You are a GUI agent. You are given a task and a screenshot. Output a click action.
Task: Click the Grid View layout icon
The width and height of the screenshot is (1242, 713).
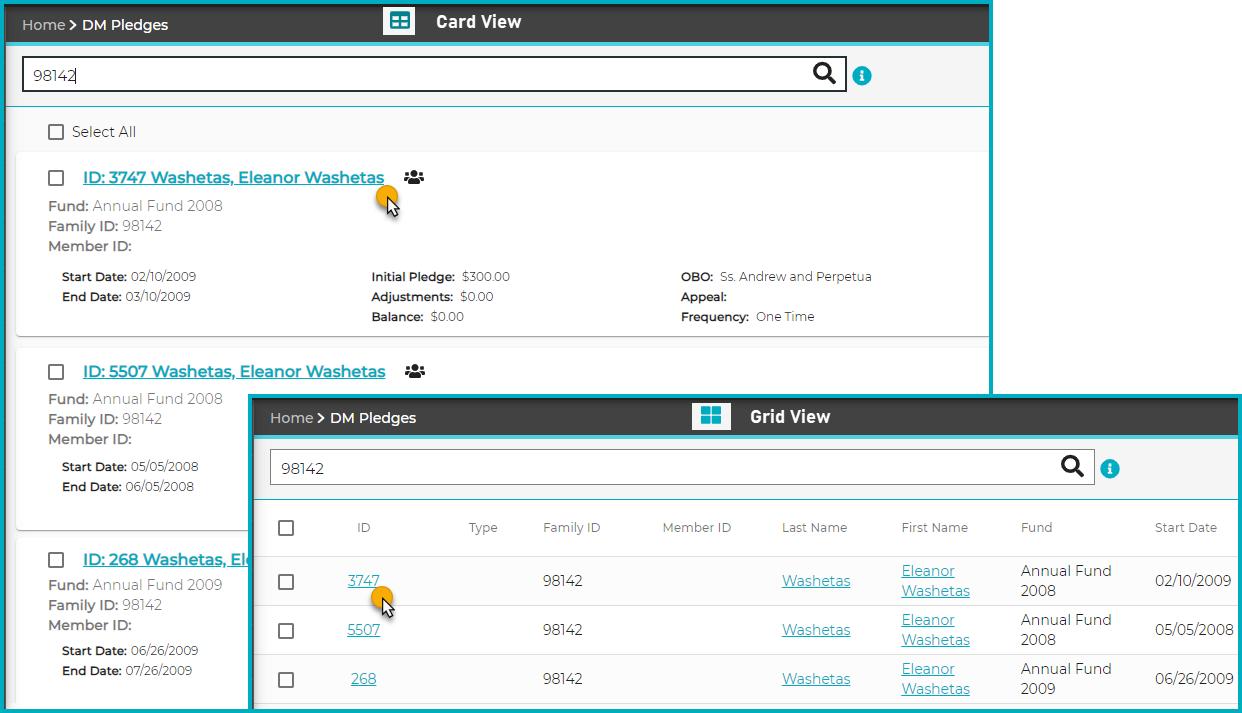click(x=711, y=416)
